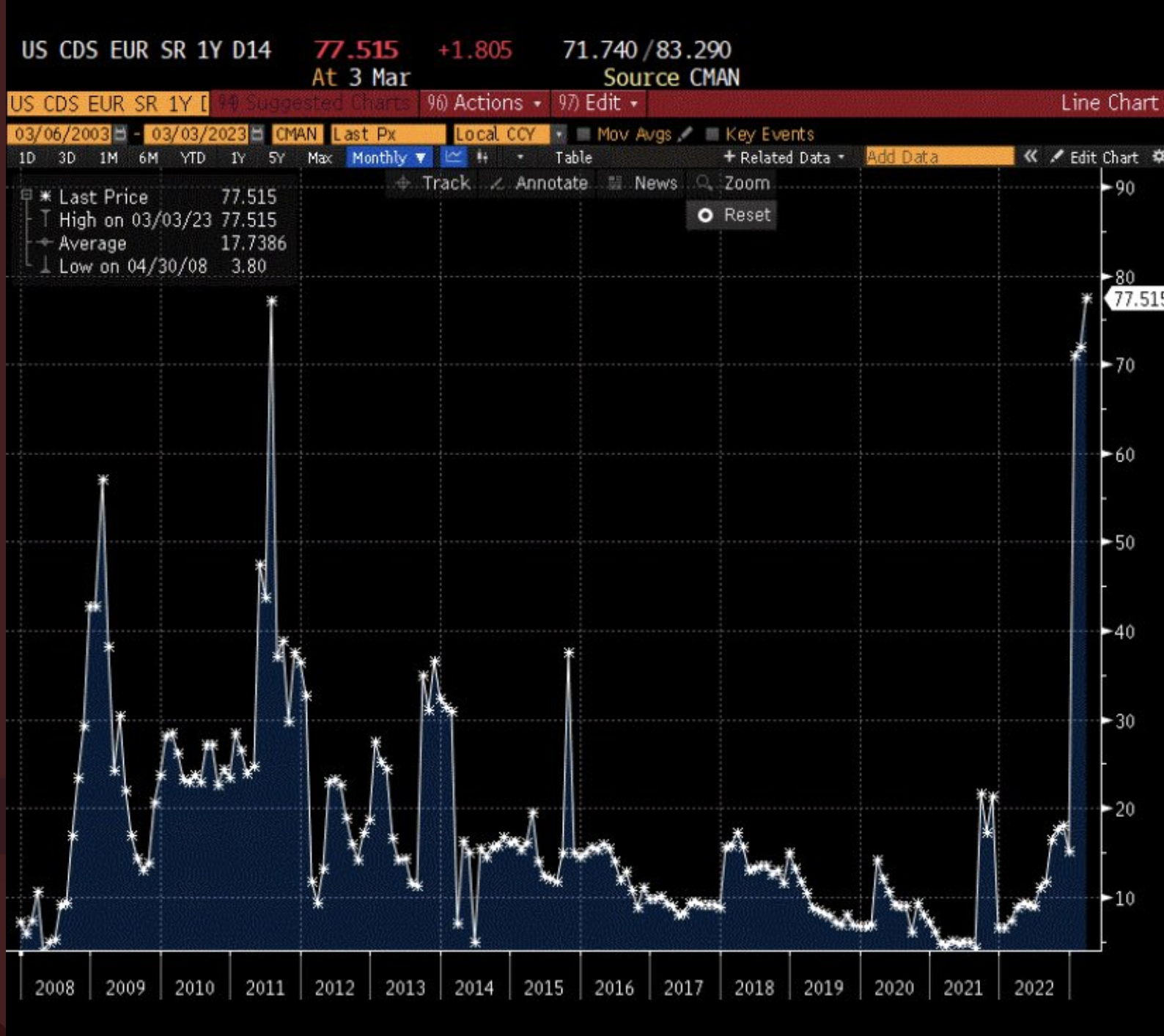Switch to YTD time range
This screenshot has height=1036, width=1164.
click(193, 158)
